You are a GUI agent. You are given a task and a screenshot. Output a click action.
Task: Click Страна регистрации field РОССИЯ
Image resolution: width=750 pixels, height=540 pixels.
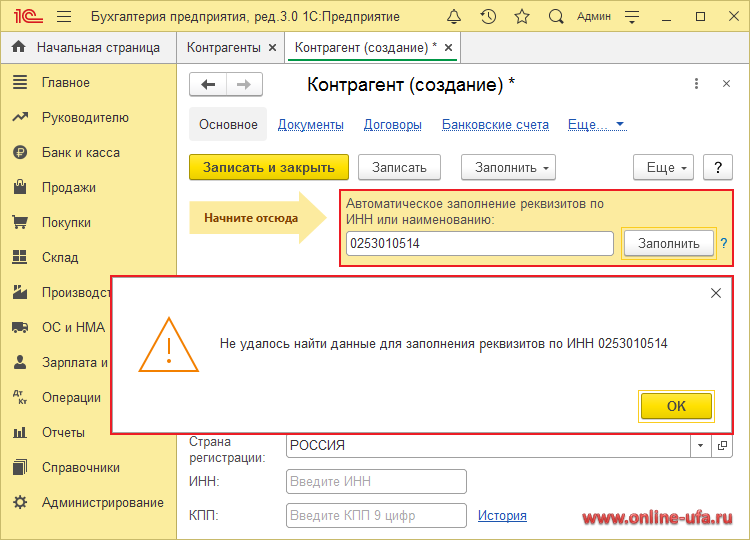click(488, 445)
